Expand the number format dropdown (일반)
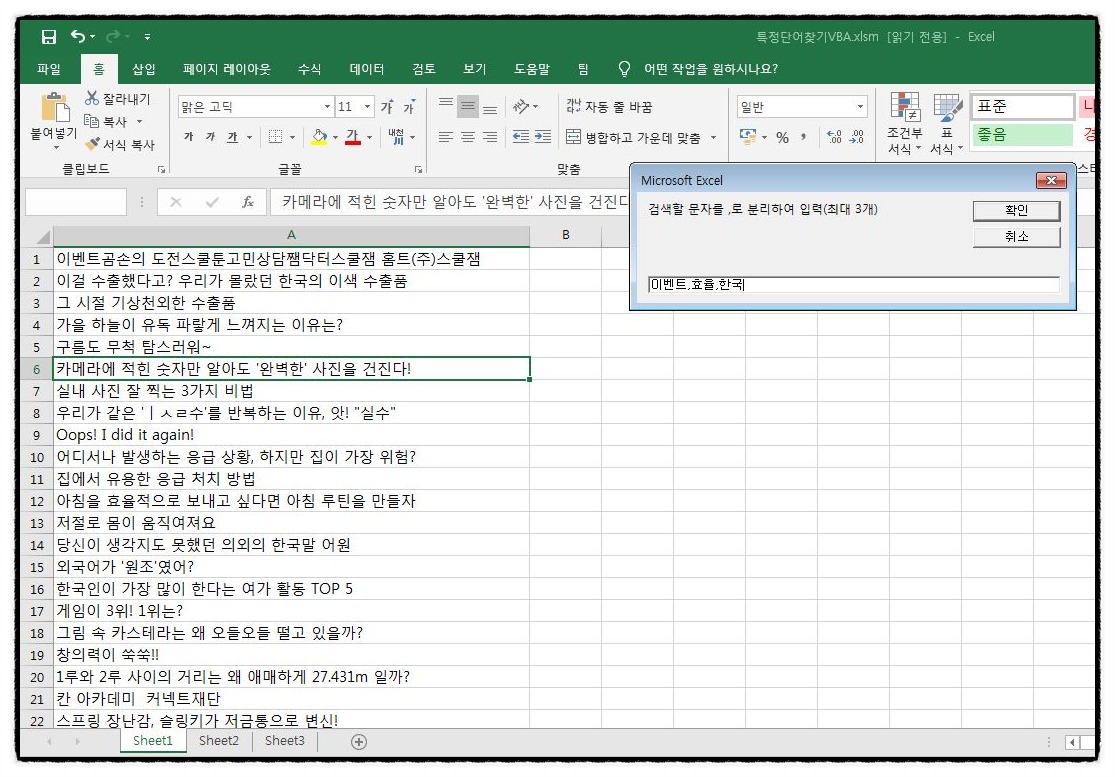This screenshot has height=777, width=1115. 860,107
